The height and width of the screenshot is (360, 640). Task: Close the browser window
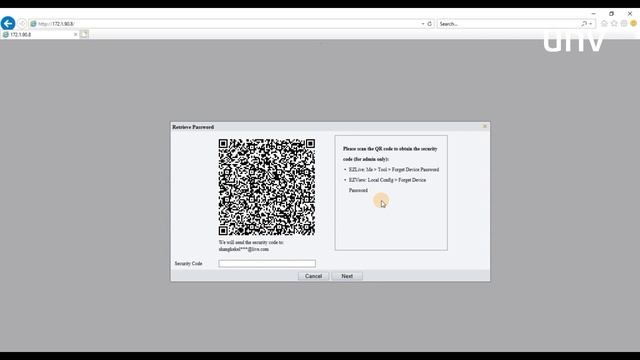coord(630,13)
